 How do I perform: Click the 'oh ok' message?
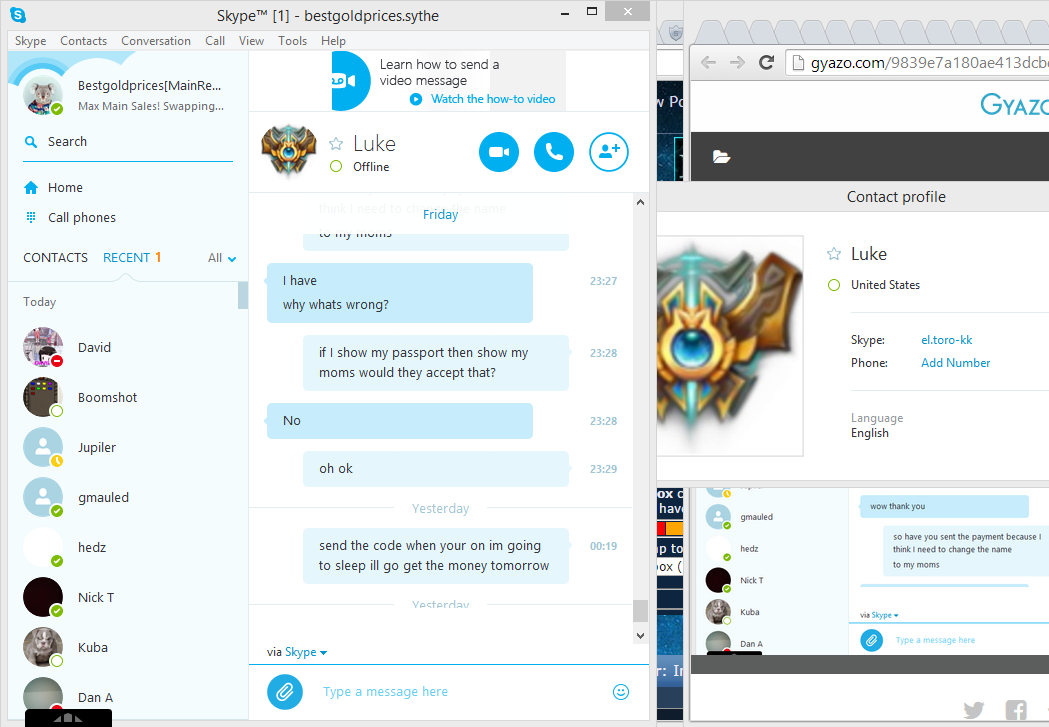(436, 469)
